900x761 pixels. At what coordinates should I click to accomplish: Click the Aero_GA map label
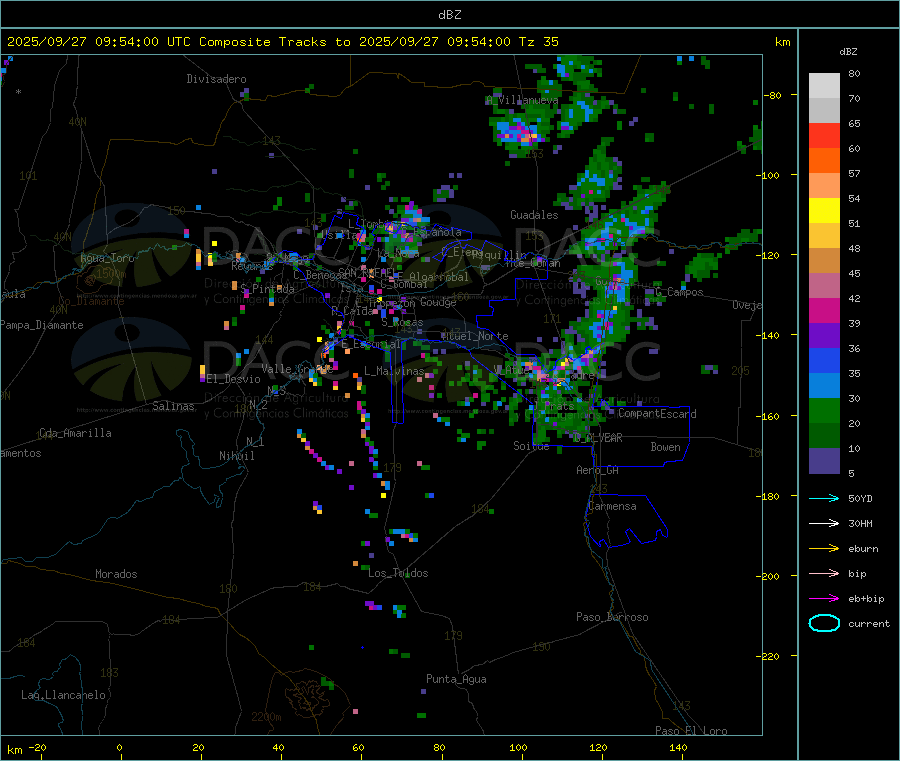[x=597, y=470]
